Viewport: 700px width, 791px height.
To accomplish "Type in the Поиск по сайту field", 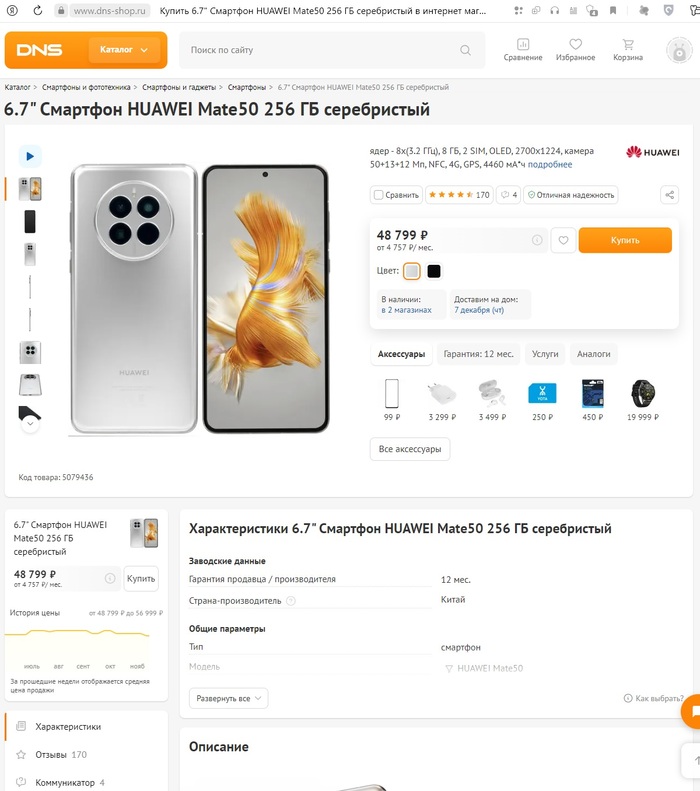I will [320, 50].
